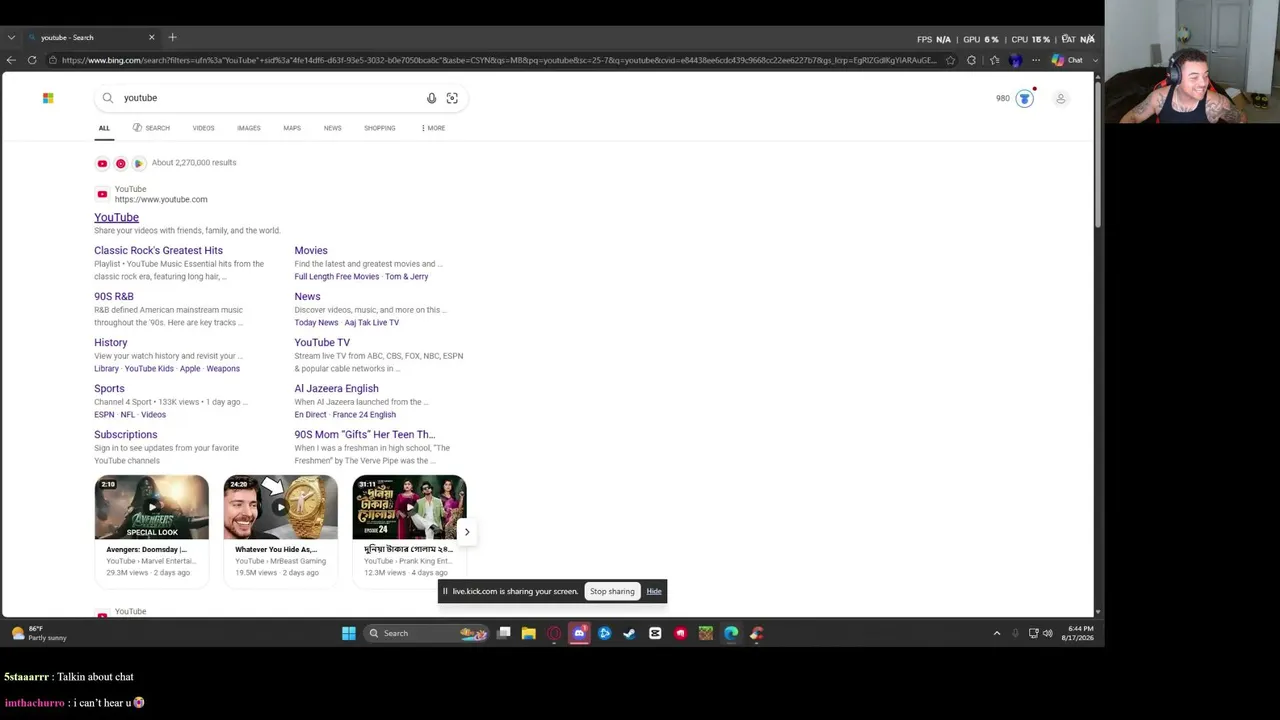Click the Microsoft logo on Bing
Viewport: 1280px width, 720px height.
48,98
